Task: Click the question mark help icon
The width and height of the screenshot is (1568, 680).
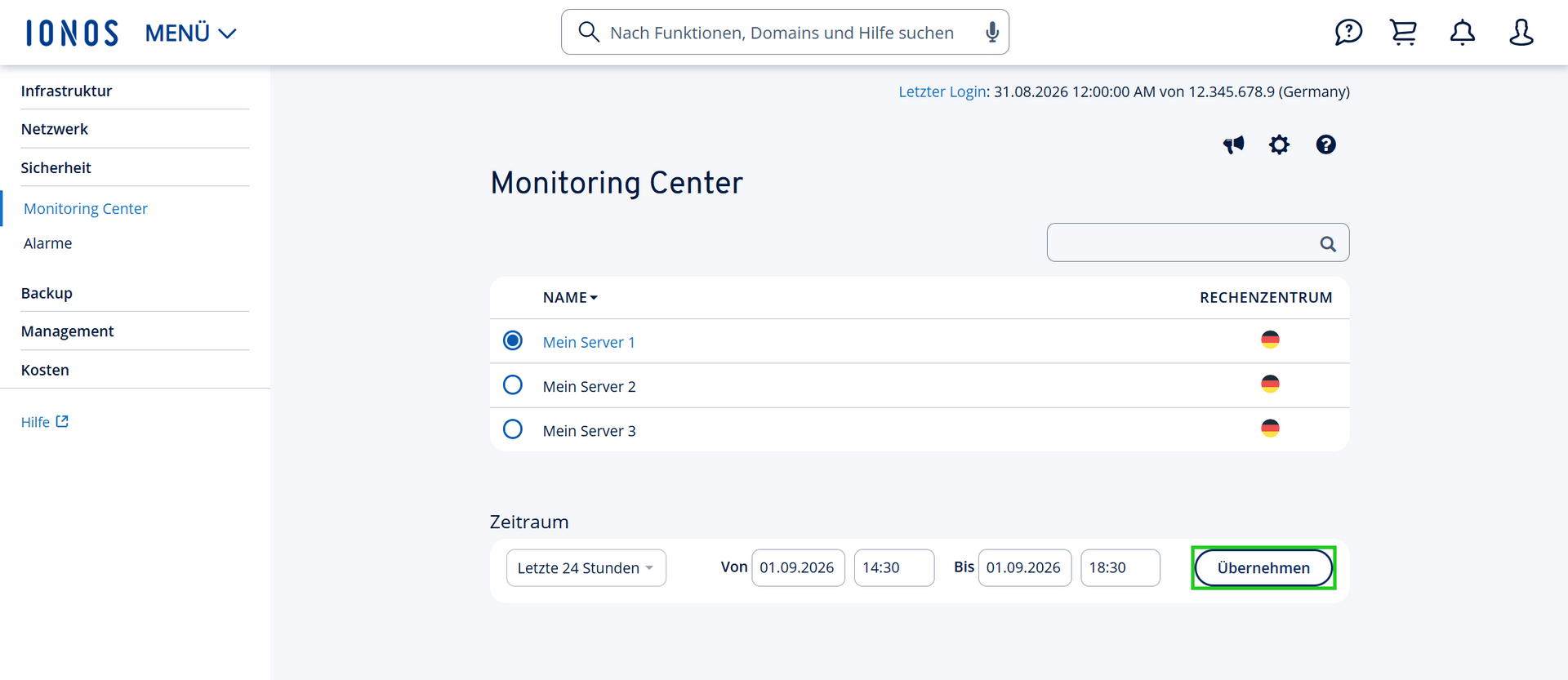Action: pyautogui.click(x=1325, y=144)
